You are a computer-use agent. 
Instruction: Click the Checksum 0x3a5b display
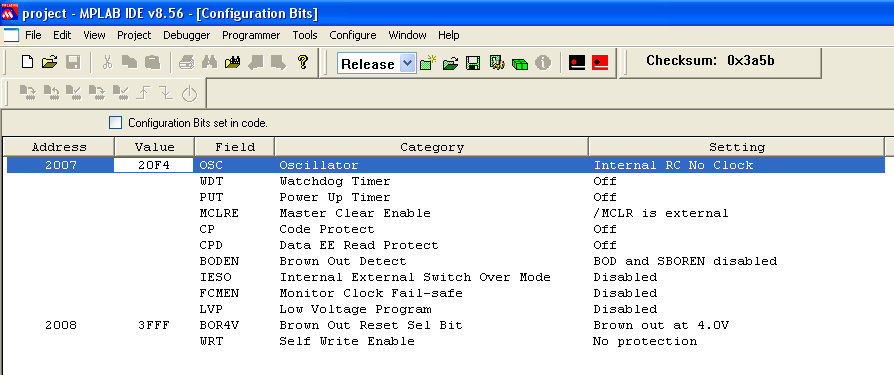tap(710, 60)
